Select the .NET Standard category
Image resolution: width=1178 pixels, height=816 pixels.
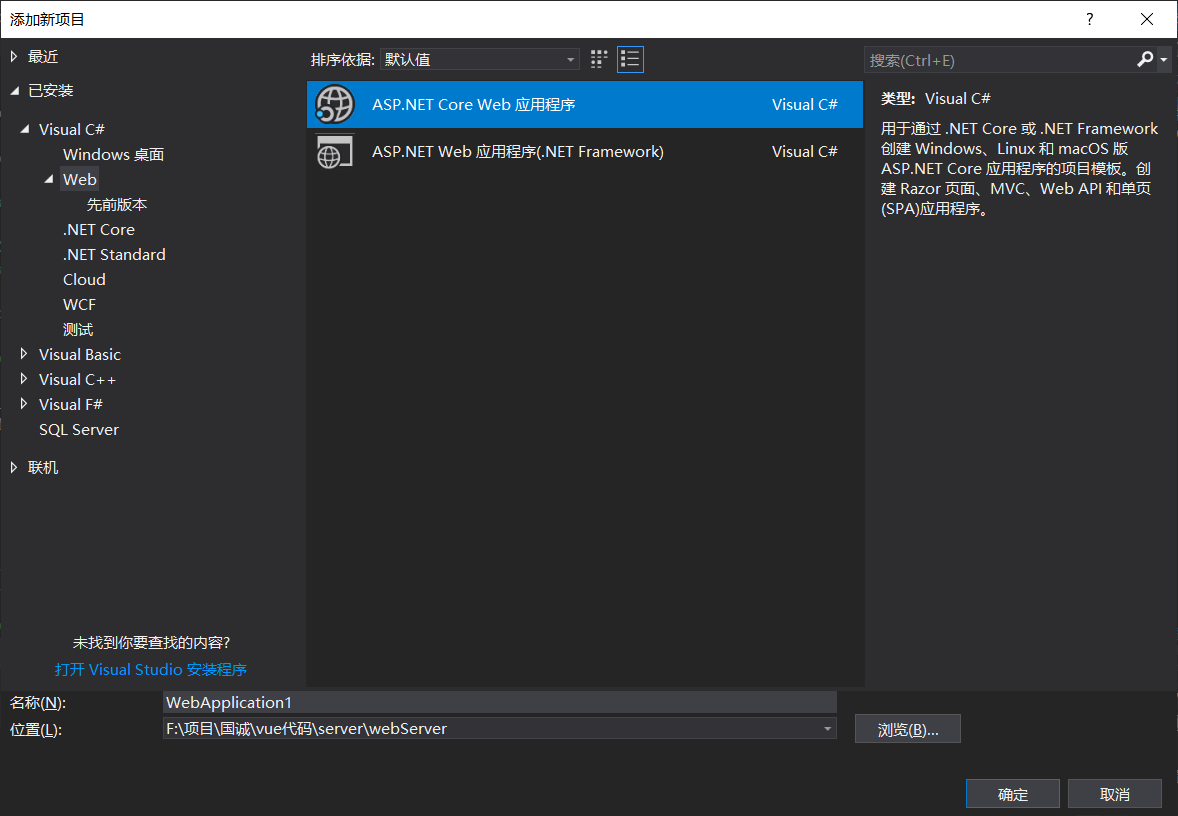click(114, 255)
